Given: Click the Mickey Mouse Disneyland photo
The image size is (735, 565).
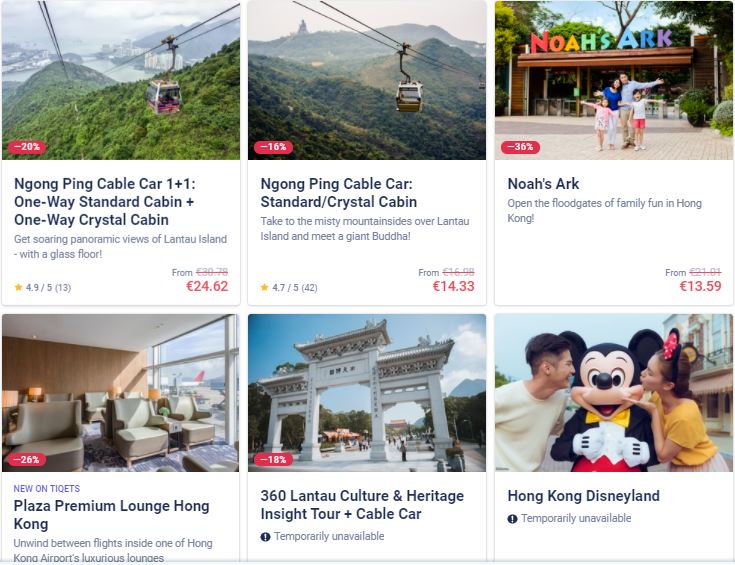Looking at the screenshot, I should coord(614,393).
